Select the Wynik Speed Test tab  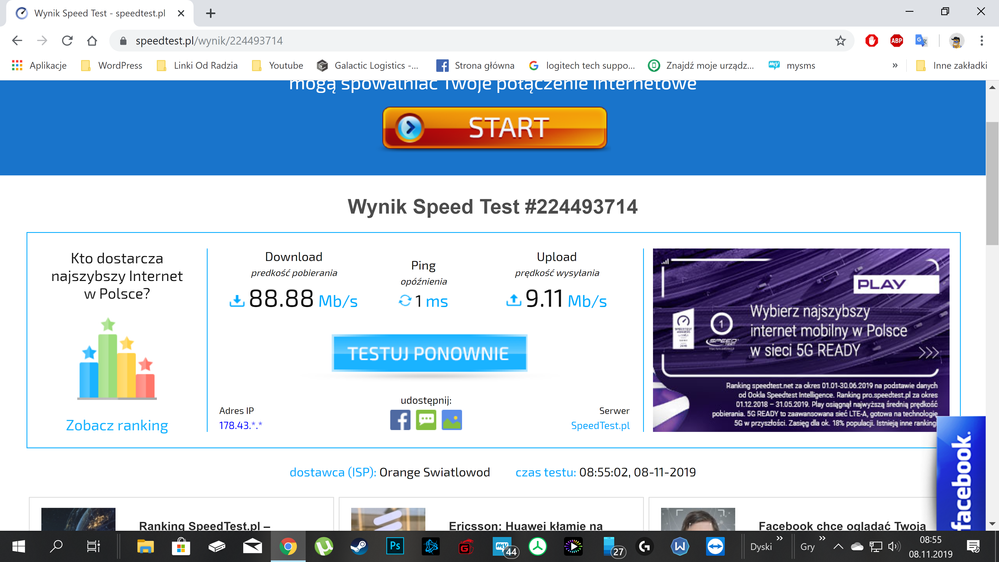point(100,13)
